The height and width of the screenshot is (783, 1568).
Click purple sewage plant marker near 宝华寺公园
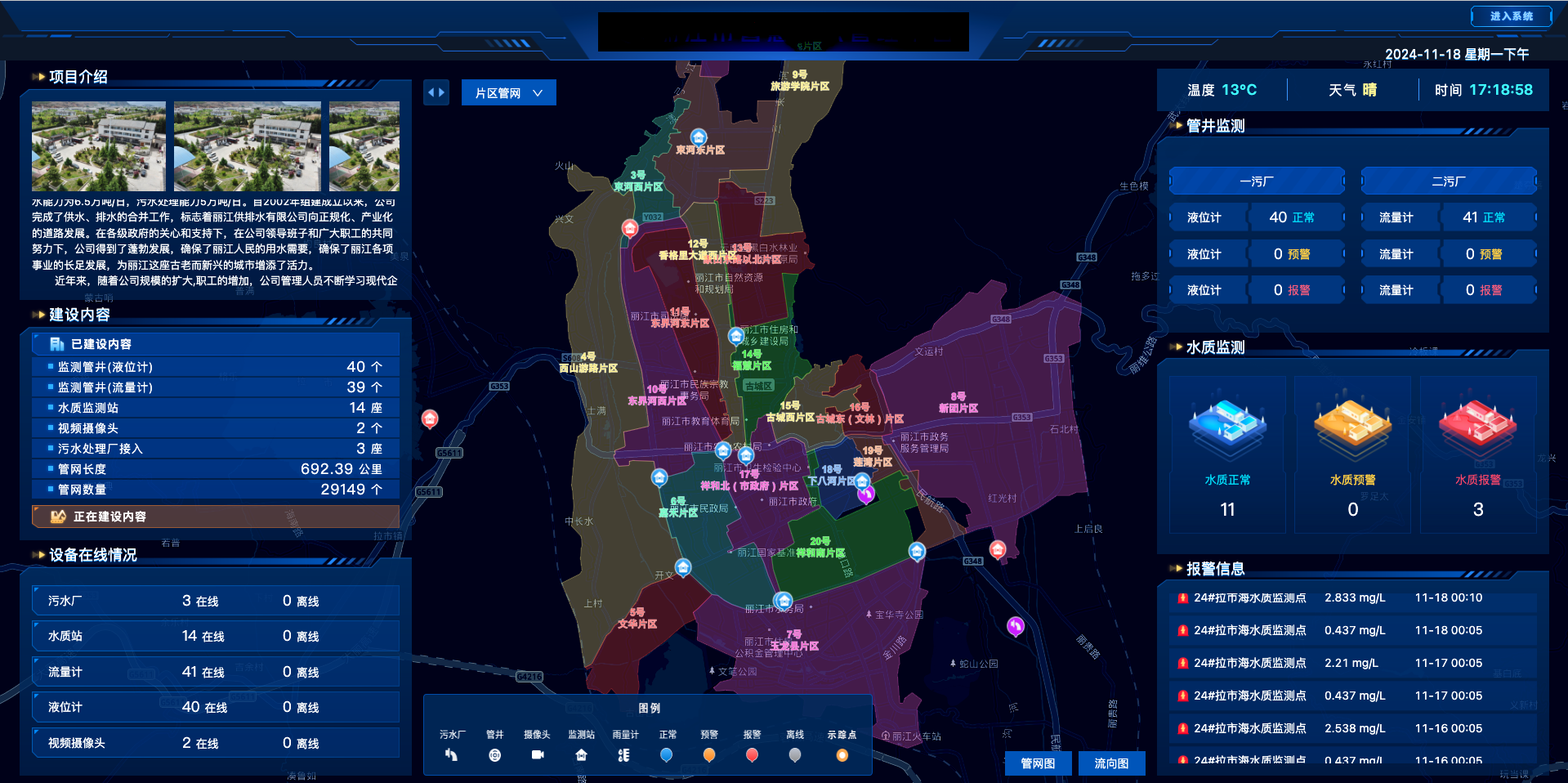pos(1016,626)
